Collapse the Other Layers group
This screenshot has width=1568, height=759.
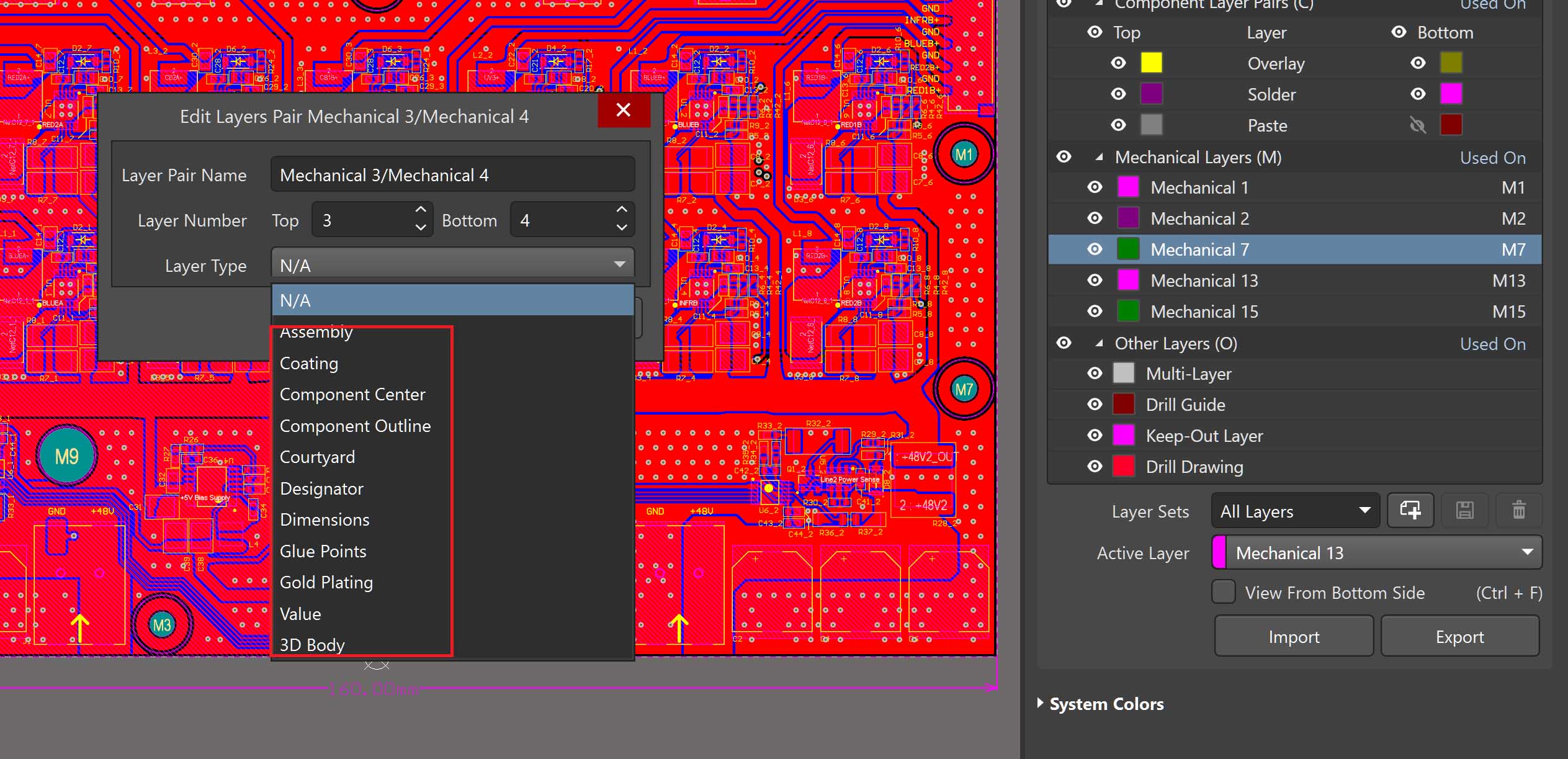coord(1099,343)
